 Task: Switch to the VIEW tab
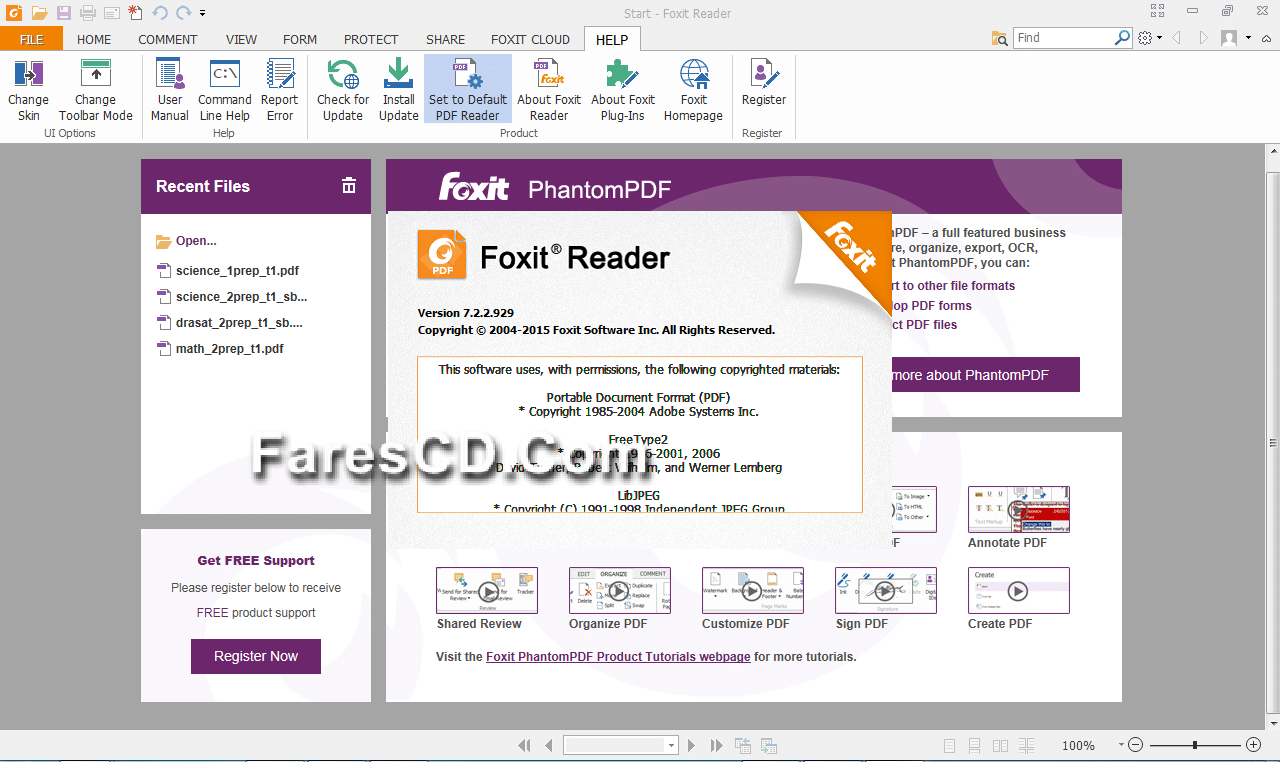(x=241, y=39)
